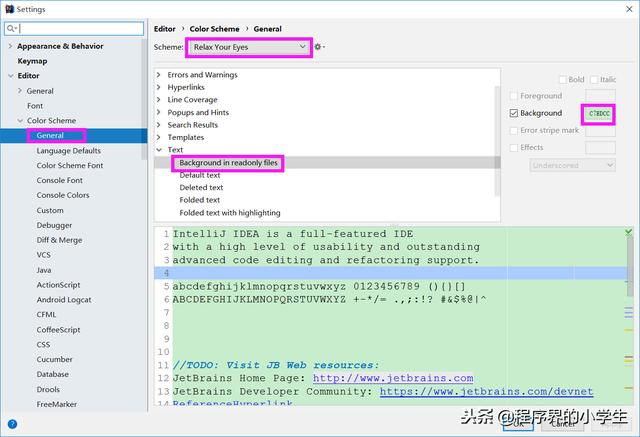Tick the Foreground checkbox
Screen dimensions: 640x437
tap(514, 96)
